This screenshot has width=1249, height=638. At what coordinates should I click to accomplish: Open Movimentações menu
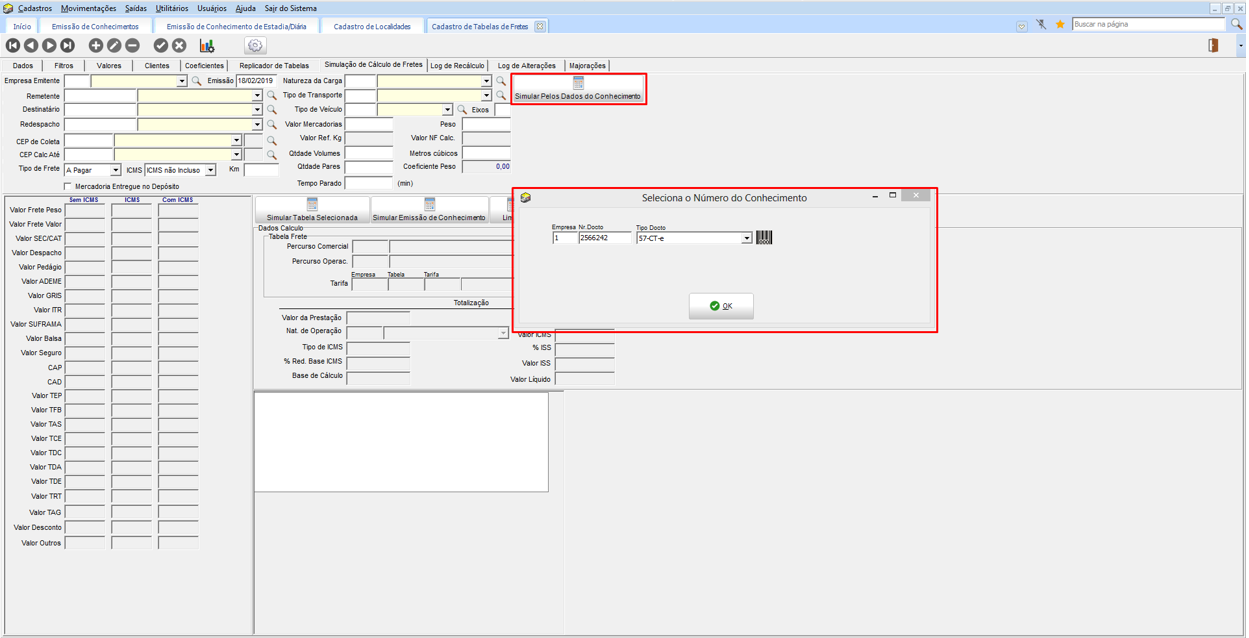[x=88, y=8]
